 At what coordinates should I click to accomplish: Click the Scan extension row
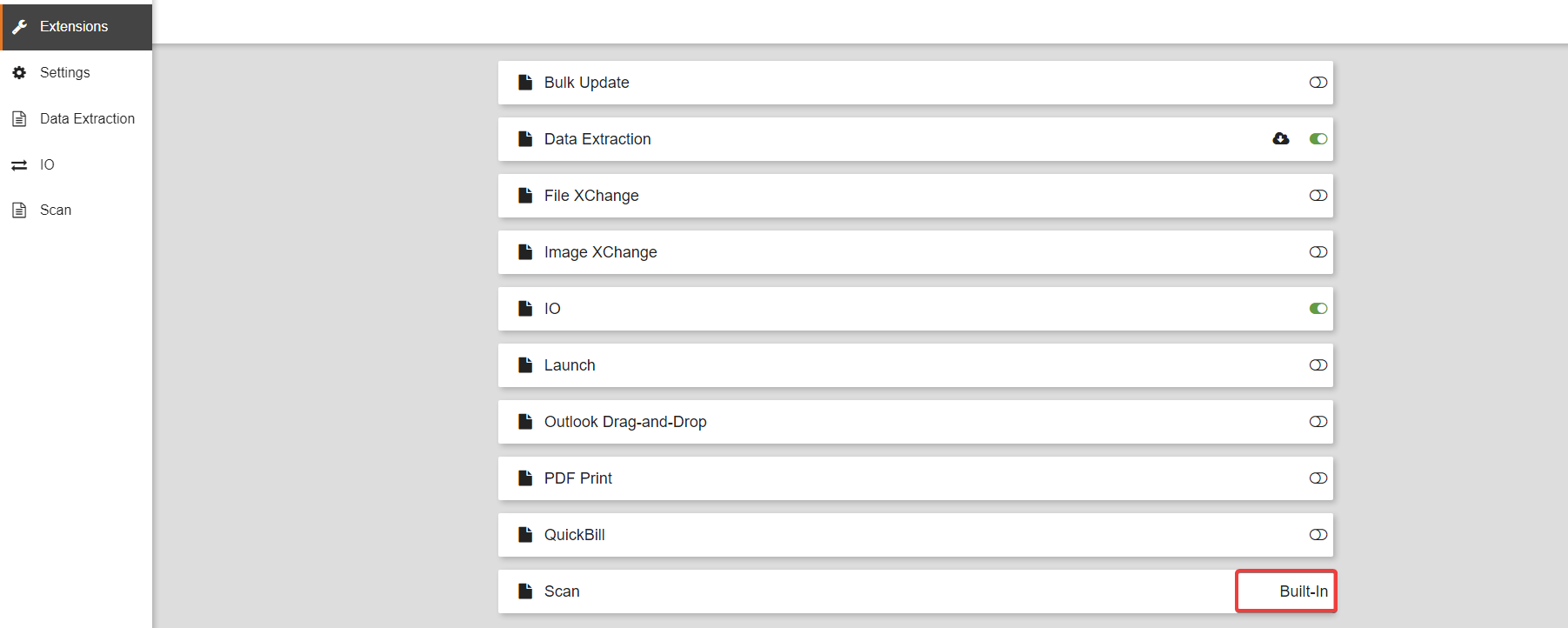pyautogui.click(x=870, y=591)
